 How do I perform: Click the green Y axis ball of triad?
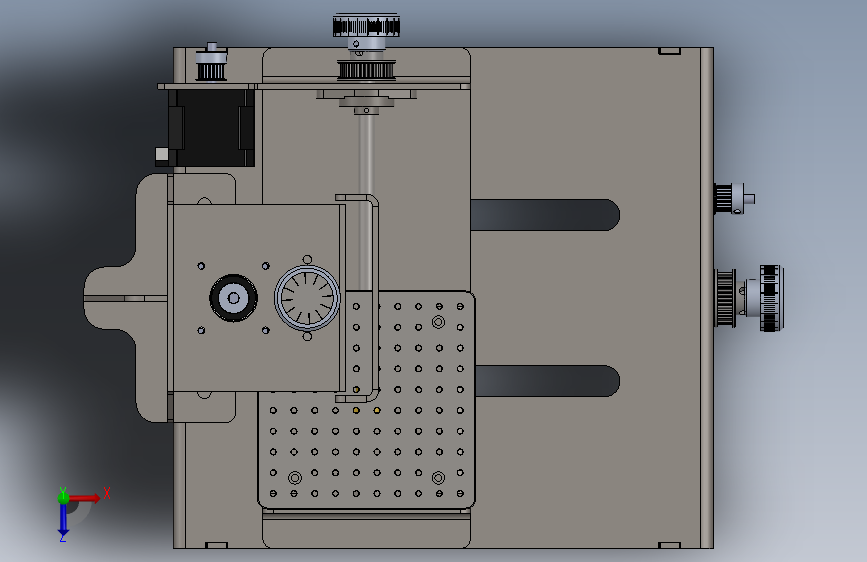[x=64, y=498]
